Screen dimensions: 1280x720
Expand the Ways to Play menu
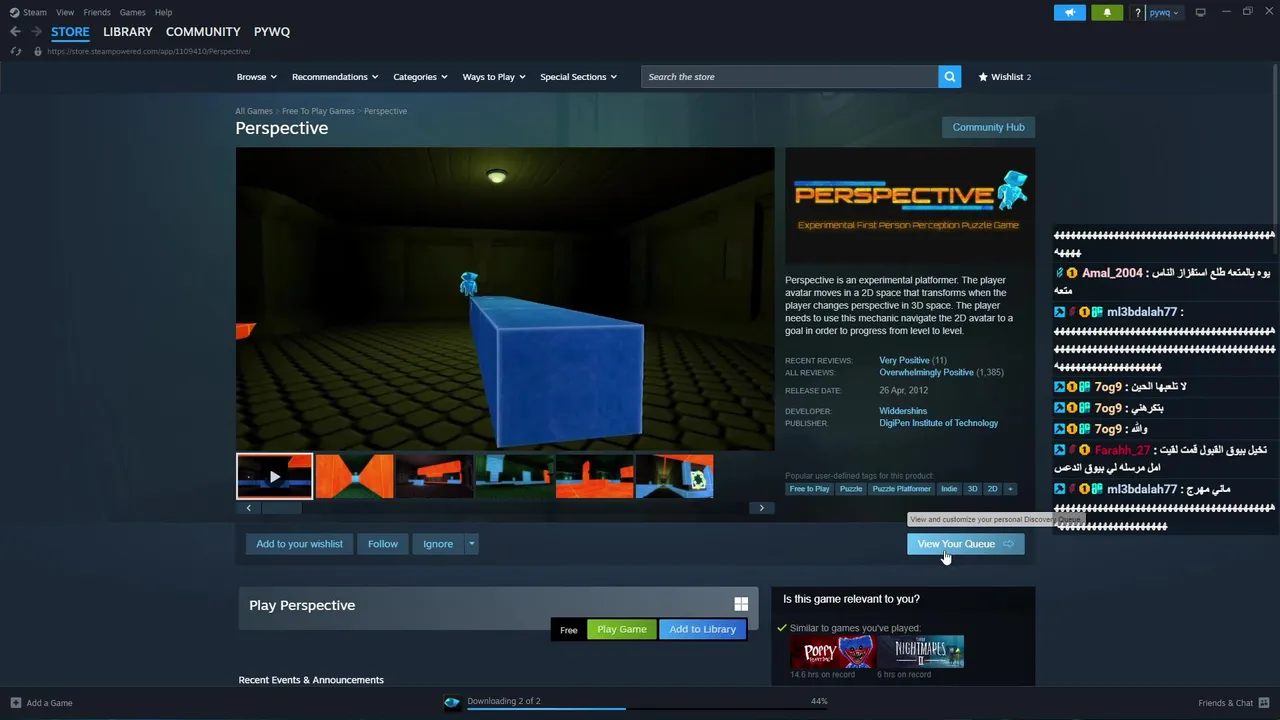(x=494, y=77)
